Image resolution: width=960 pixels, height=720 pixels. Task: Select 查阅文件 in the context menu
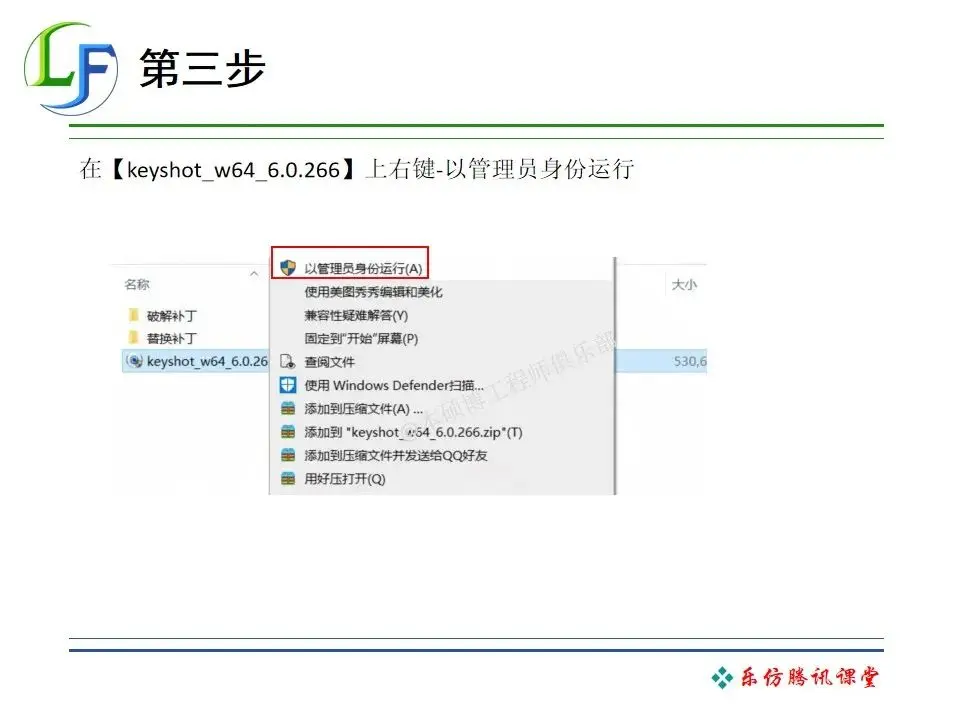pyautogui.click(x=329, y=362)
